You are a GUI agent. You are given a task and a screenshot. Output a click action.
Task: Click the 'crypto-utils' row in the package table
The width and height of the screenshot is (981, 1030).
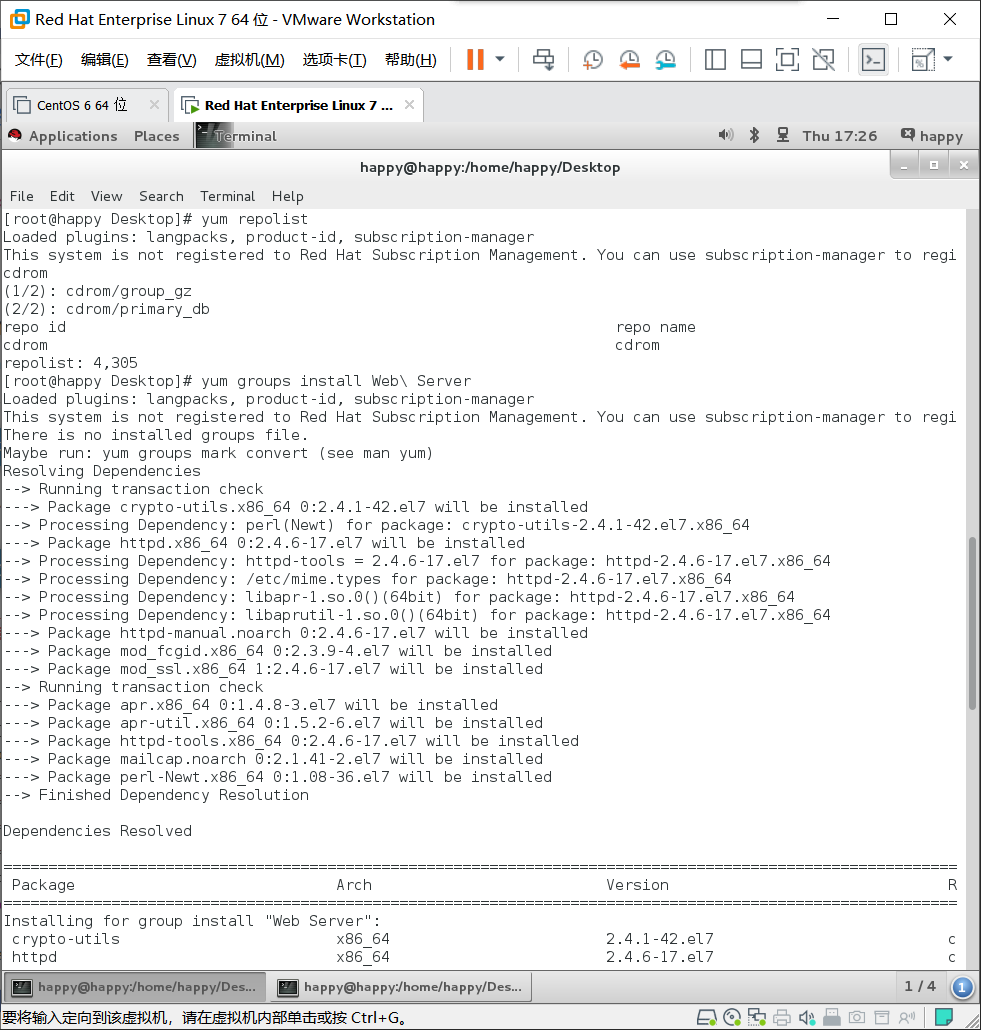pyautogui.click(x=484, y=939)
